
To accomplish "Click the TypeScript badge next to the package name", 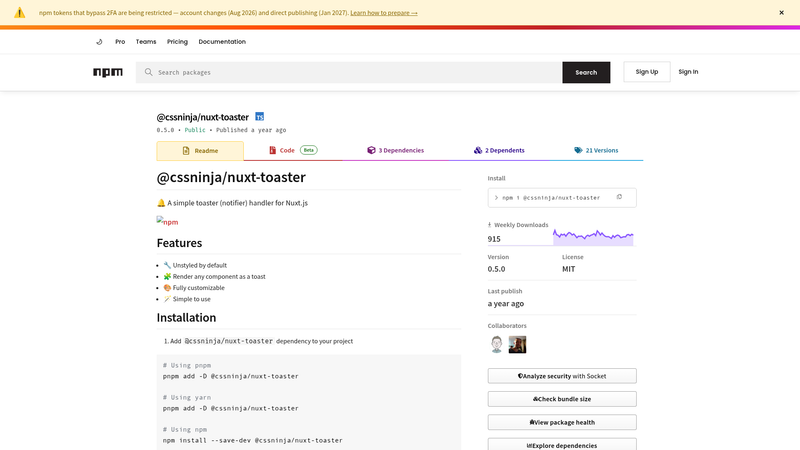I will 260,117.
